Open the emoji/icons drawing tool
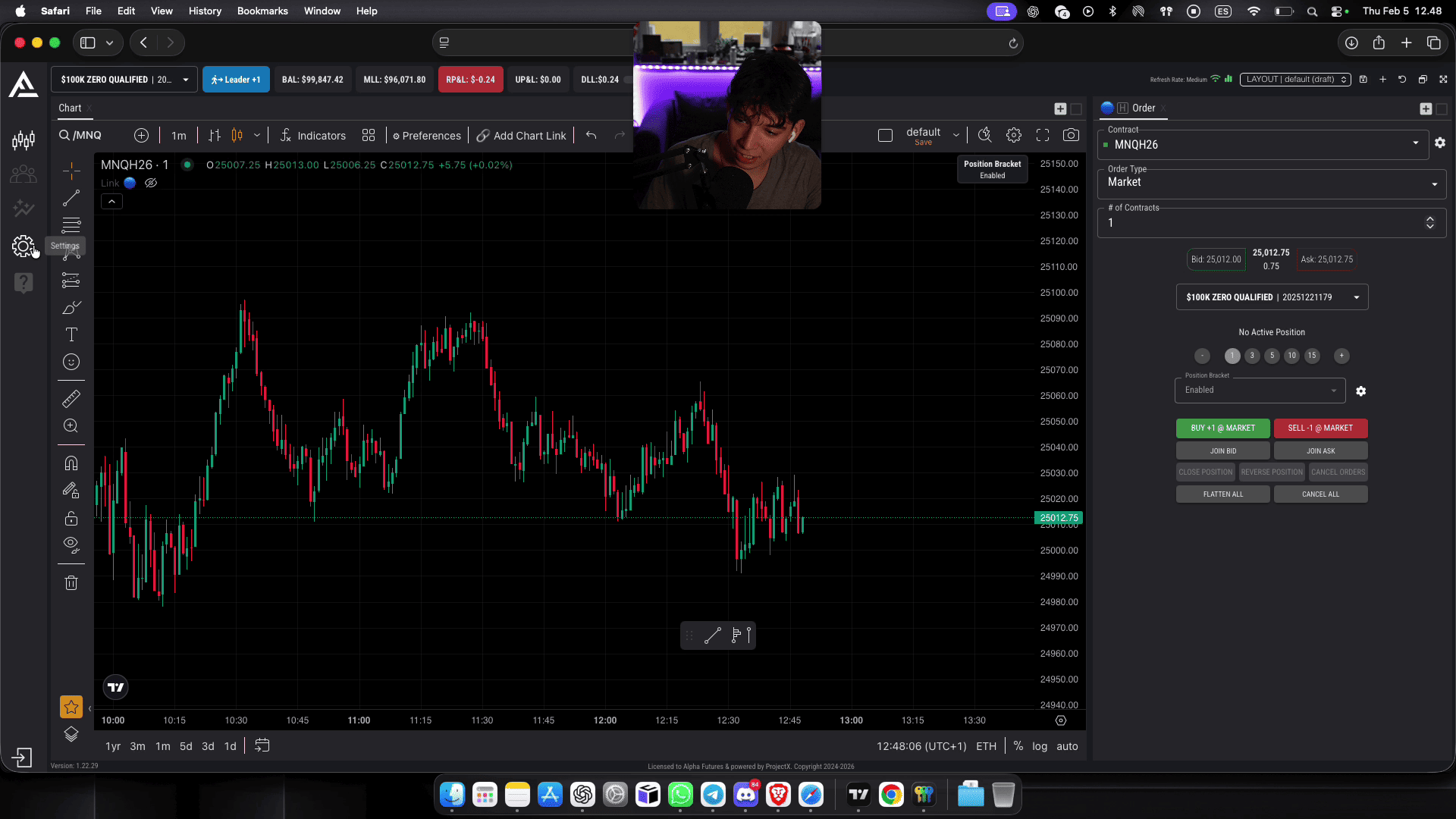Image resolution: width=1456 pixels, height=819 pixels. 71,362
